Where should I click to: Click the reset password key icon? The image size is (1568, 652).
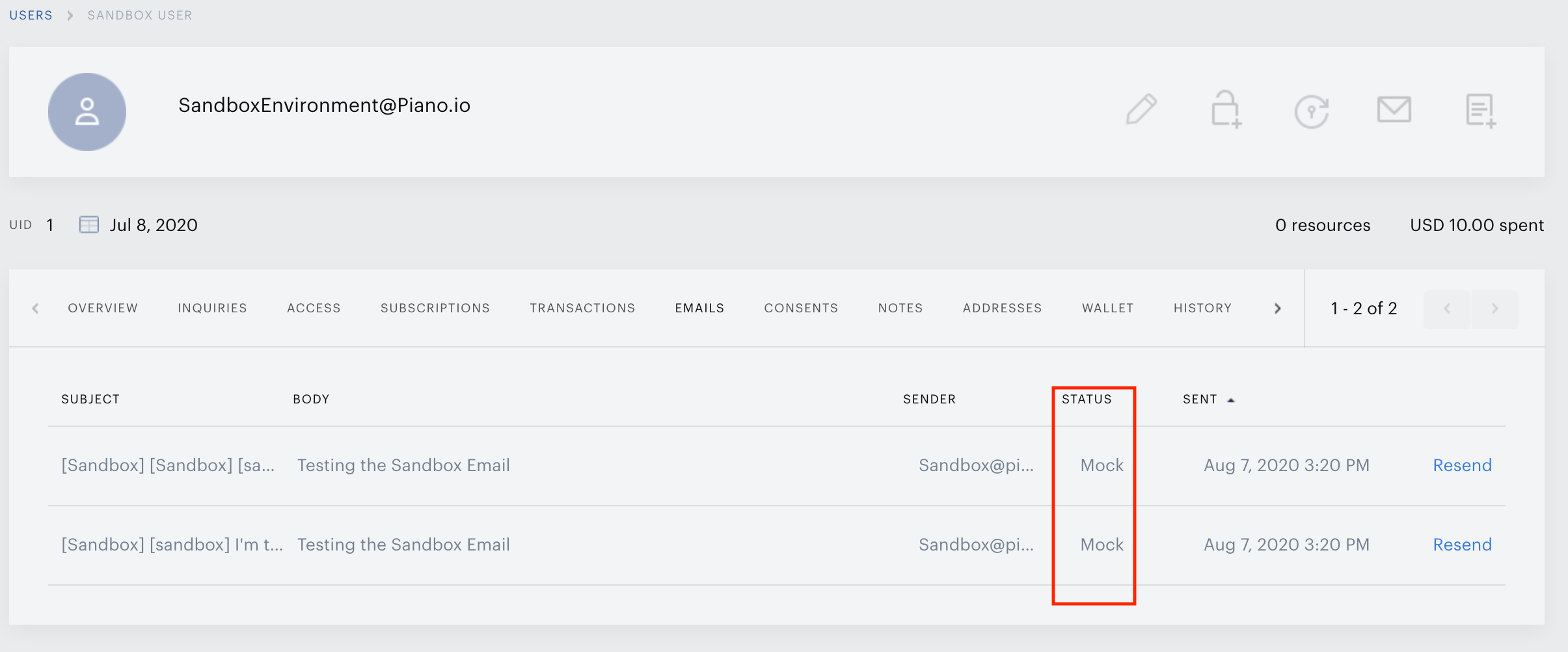[x=1311, y=111]
